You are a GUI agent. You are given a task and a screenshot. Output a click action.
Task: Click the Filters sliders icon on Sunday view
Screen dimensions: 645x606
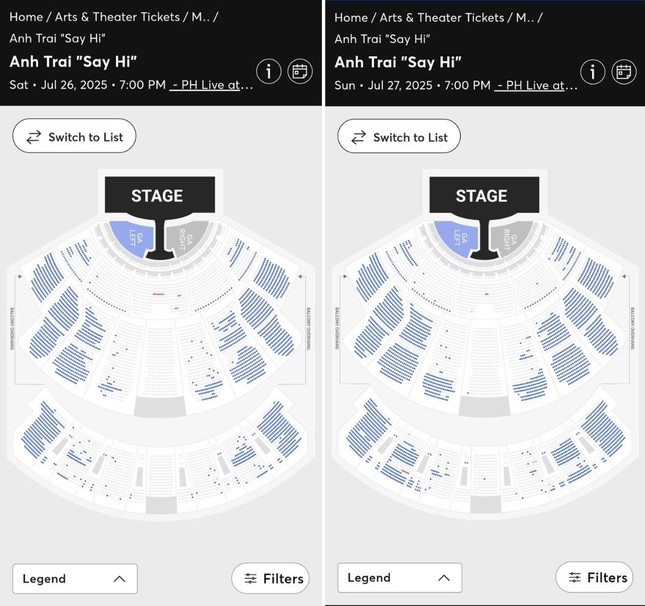point(575,578)
